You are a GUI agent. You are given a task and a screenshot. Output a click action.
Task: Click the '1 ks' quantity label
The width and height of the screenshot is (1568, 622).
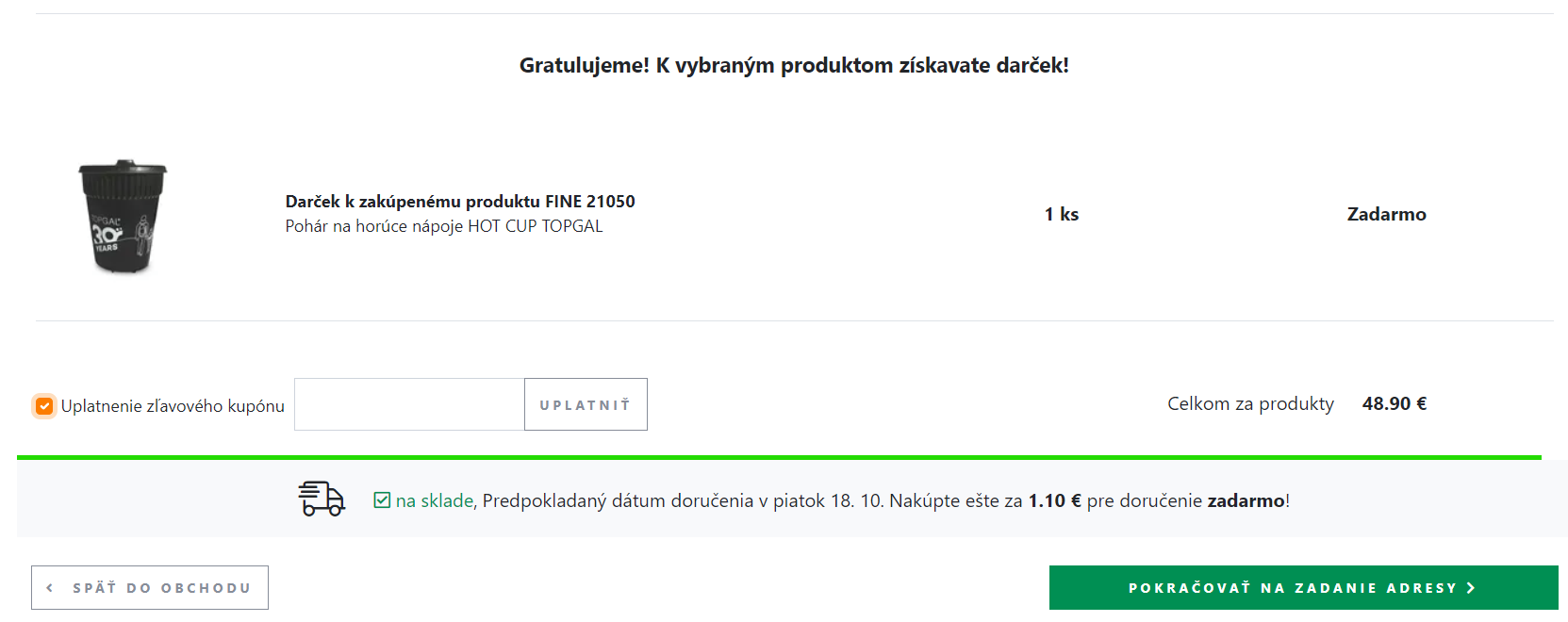pyautogui.click(x=1062, y=214)
